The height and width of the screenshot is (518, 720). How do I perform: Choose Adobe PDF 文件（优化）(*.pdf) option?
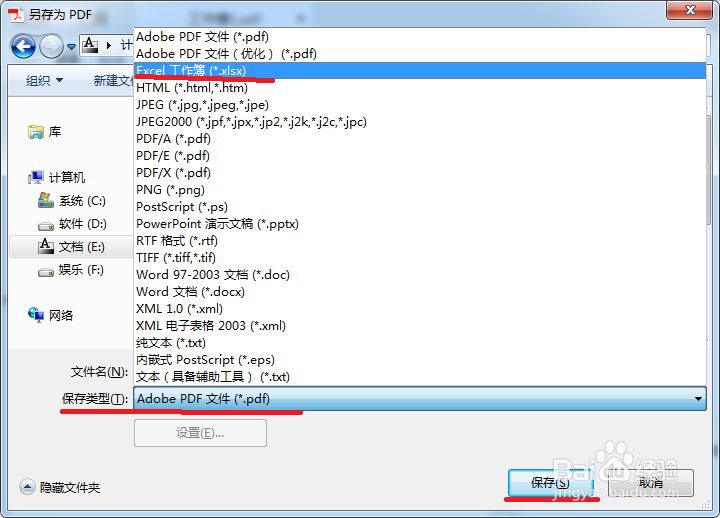tap(420, 54)
